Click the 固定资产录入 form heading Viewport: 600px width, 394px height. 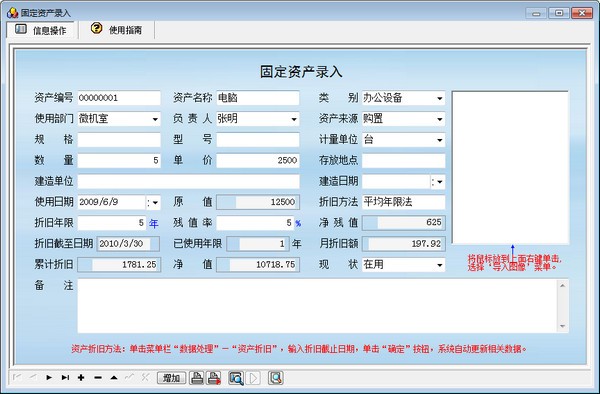[301, 72]
